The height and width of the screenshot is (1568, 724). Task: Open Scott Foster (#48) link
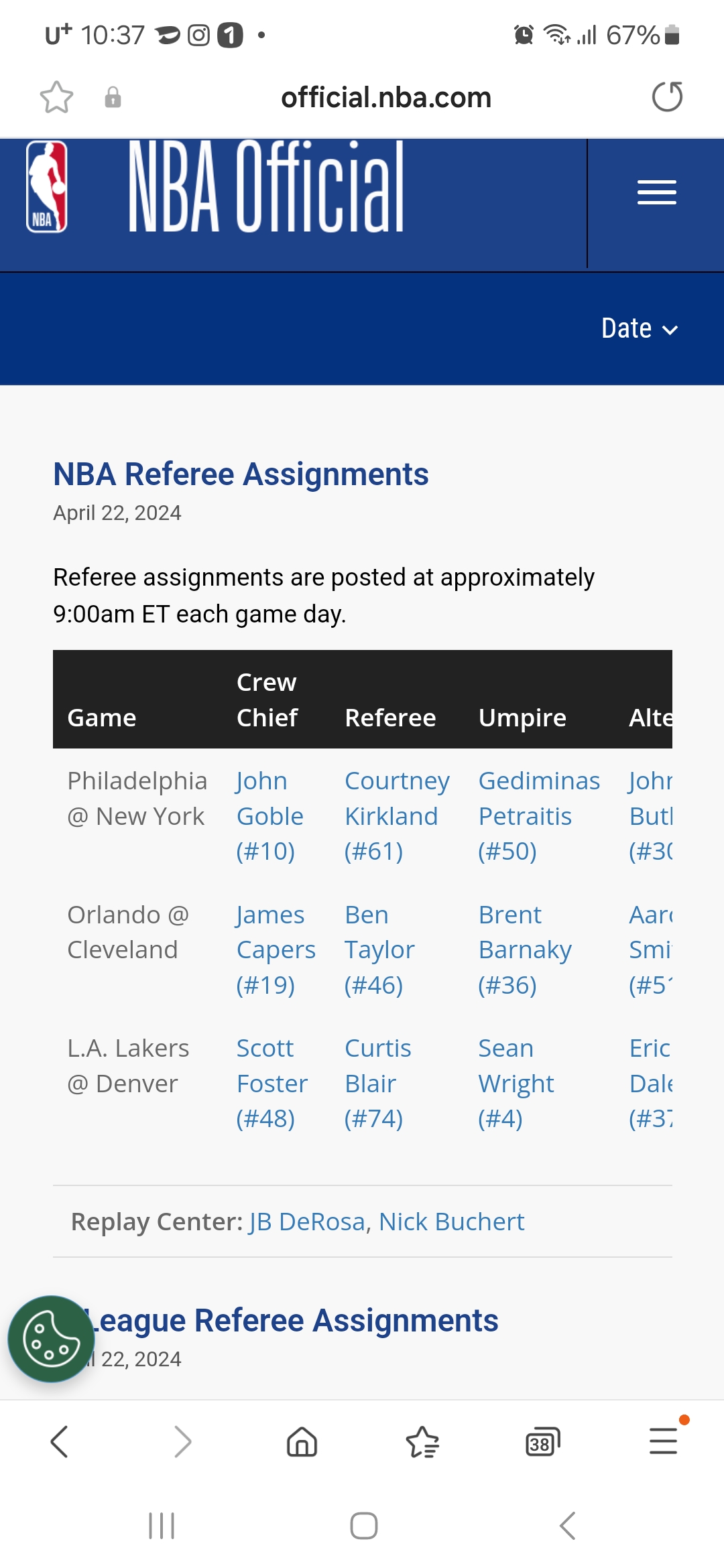271,1084
